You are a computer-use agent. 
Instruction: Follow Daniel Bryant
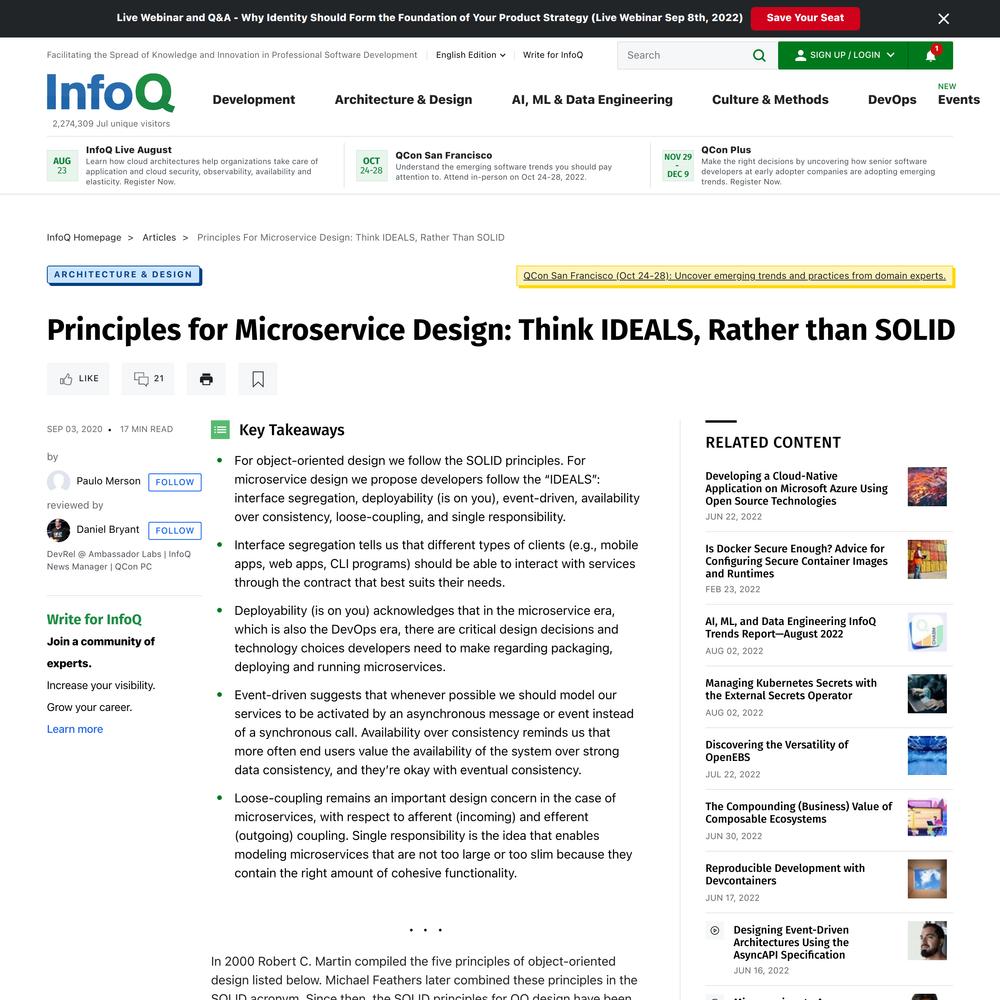[175, 531]
